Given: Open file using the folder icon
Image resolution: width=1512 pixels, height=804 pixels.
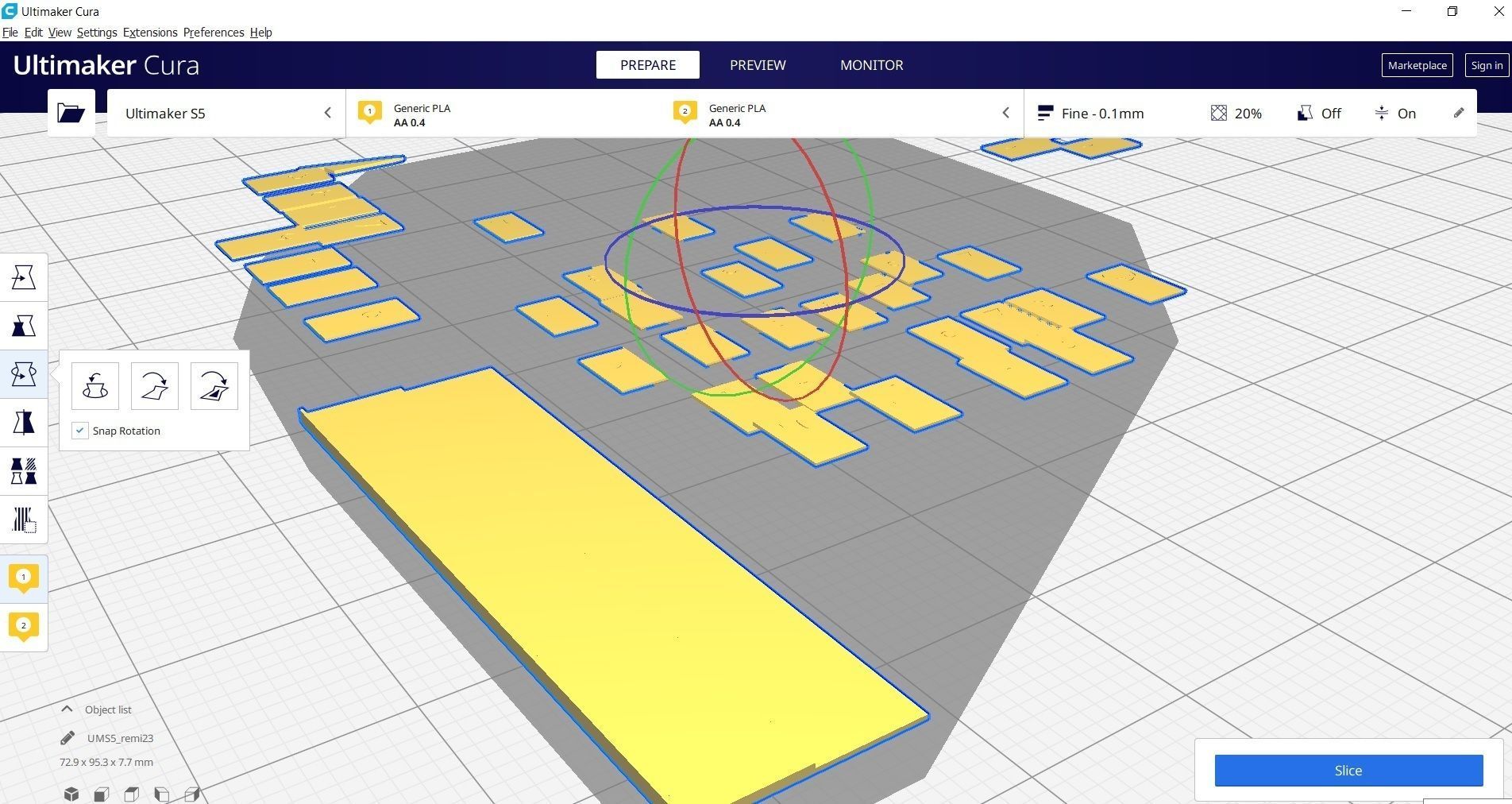Looking at the screenshot, I should (x=71, y=113).
